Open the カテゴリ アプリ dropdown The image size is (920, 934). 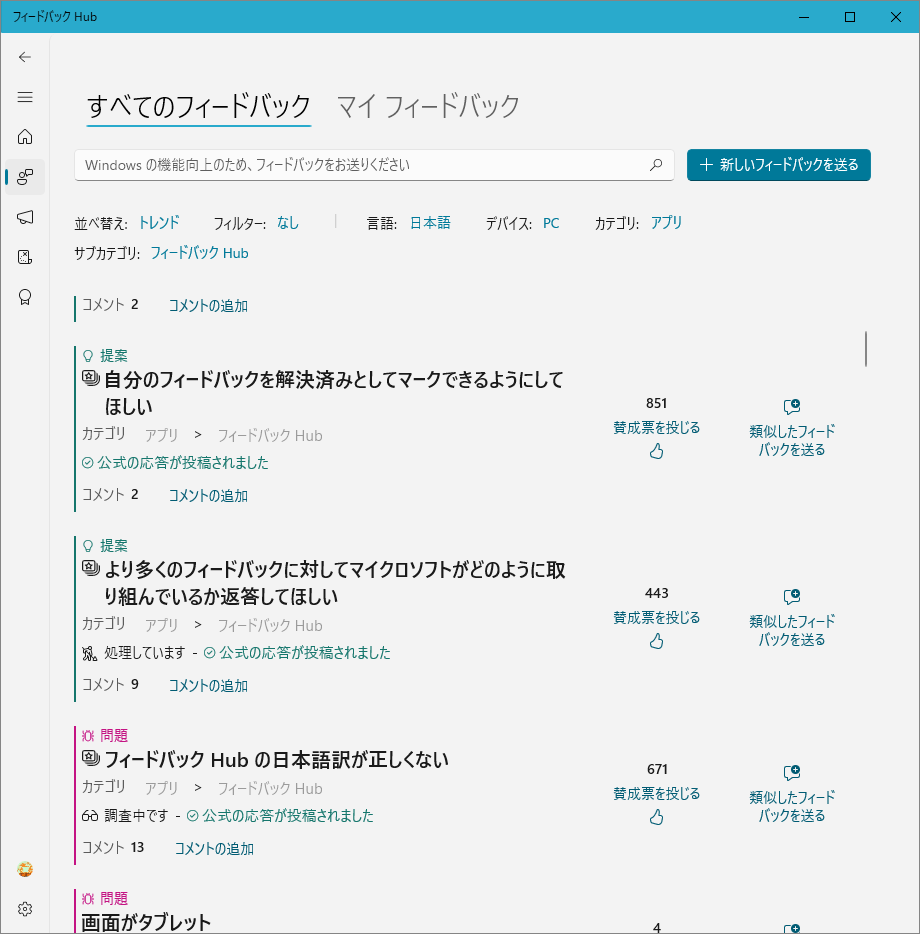[666, 223]
